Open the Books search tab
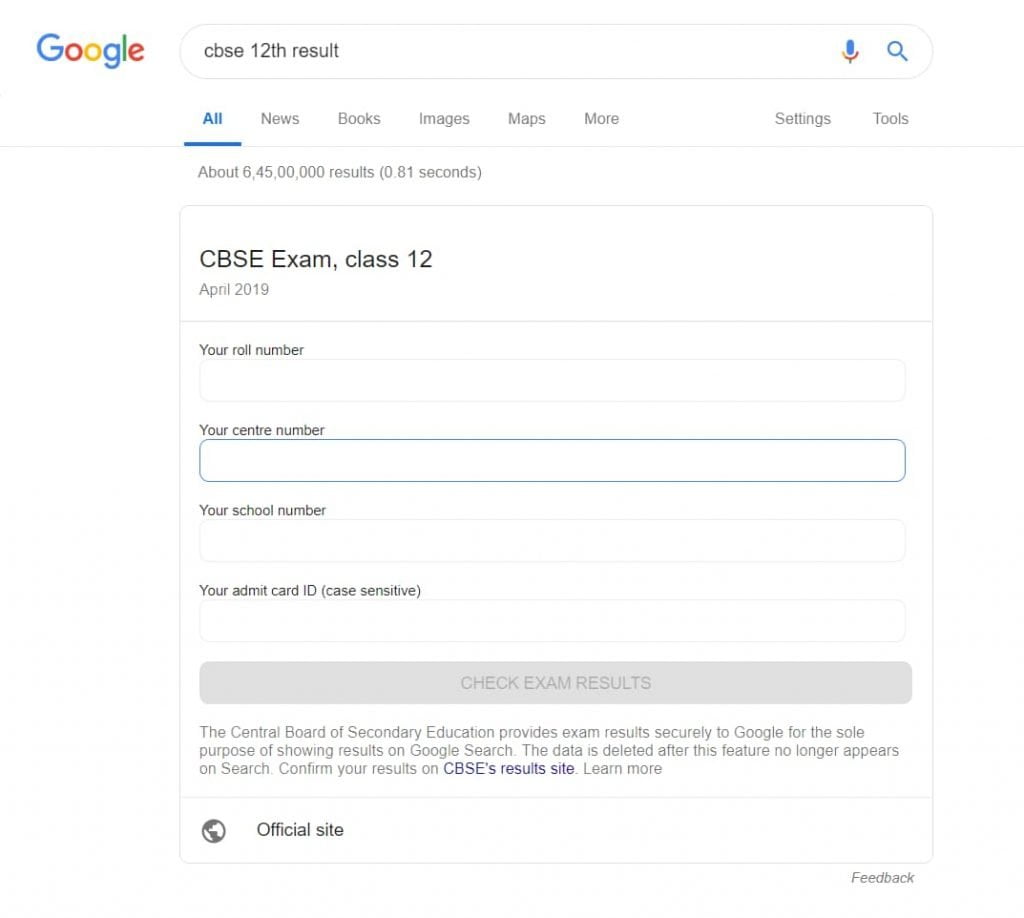 click(358, 118)
